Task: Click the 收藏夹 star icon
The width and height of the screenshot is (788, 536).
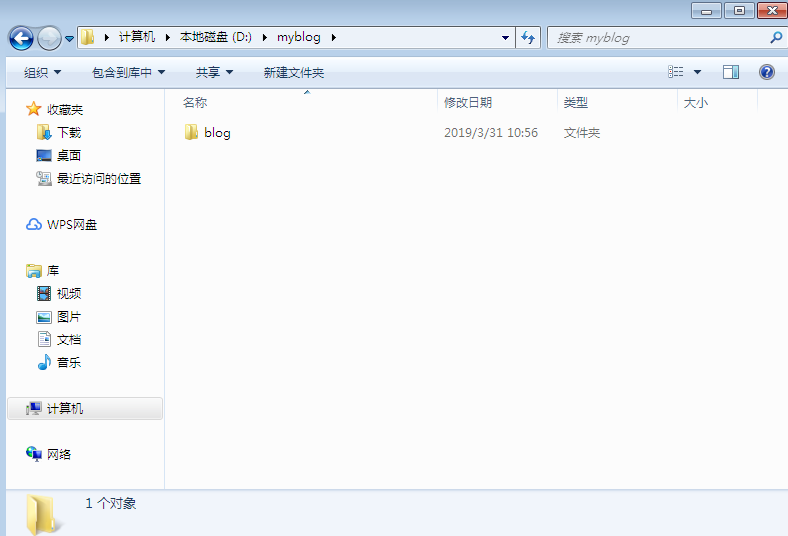Action: coord(34,109)
